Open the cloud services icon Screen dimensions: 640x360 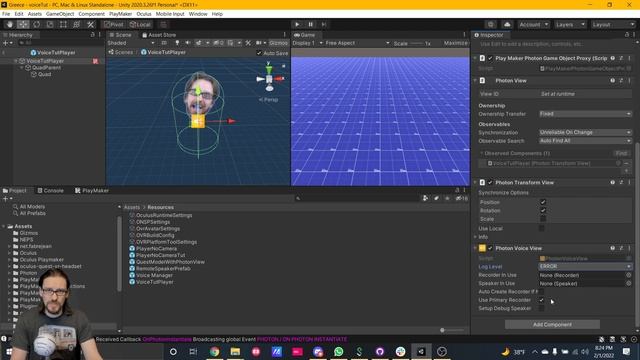click(507, 24)
